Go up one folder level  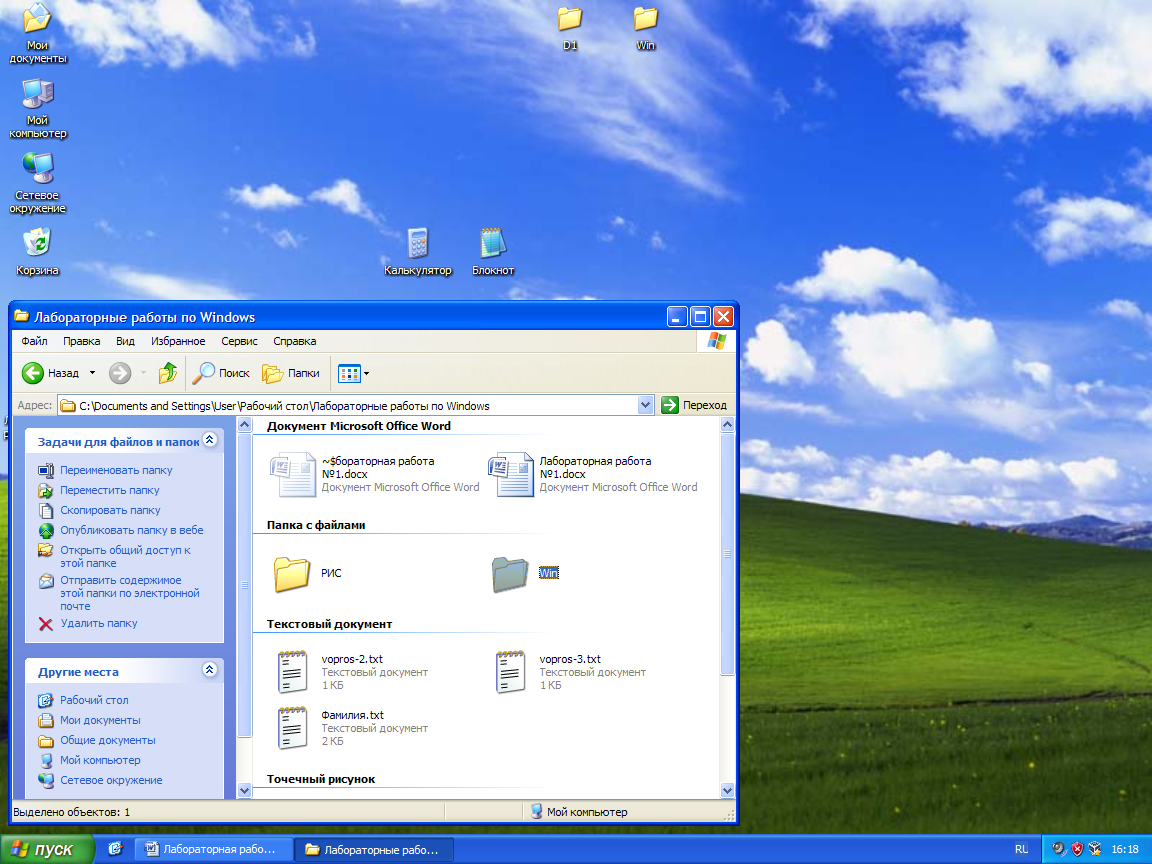point(168,373)
